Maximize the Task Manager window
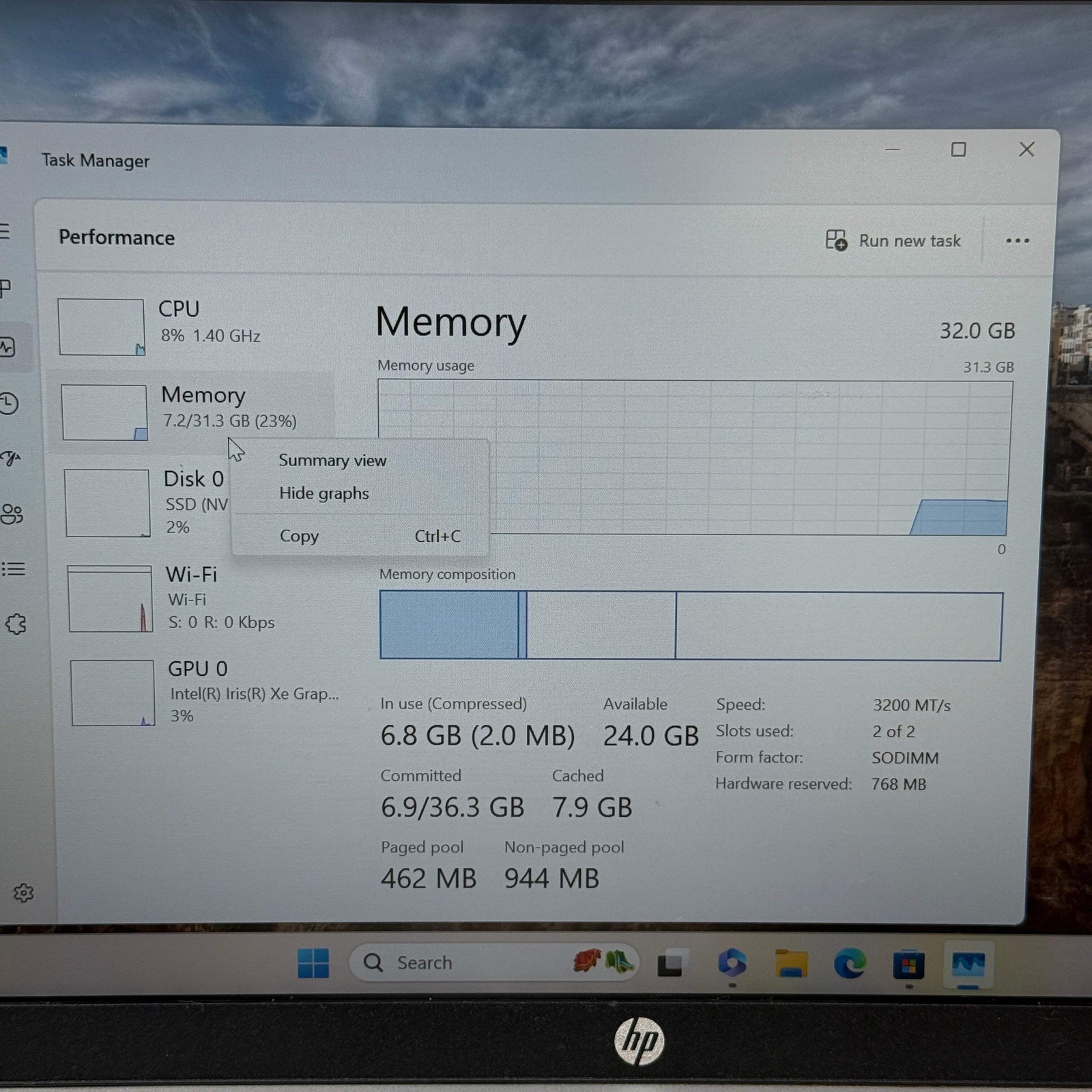This screenshot has height=1092, width=1092. coord(958,149)
